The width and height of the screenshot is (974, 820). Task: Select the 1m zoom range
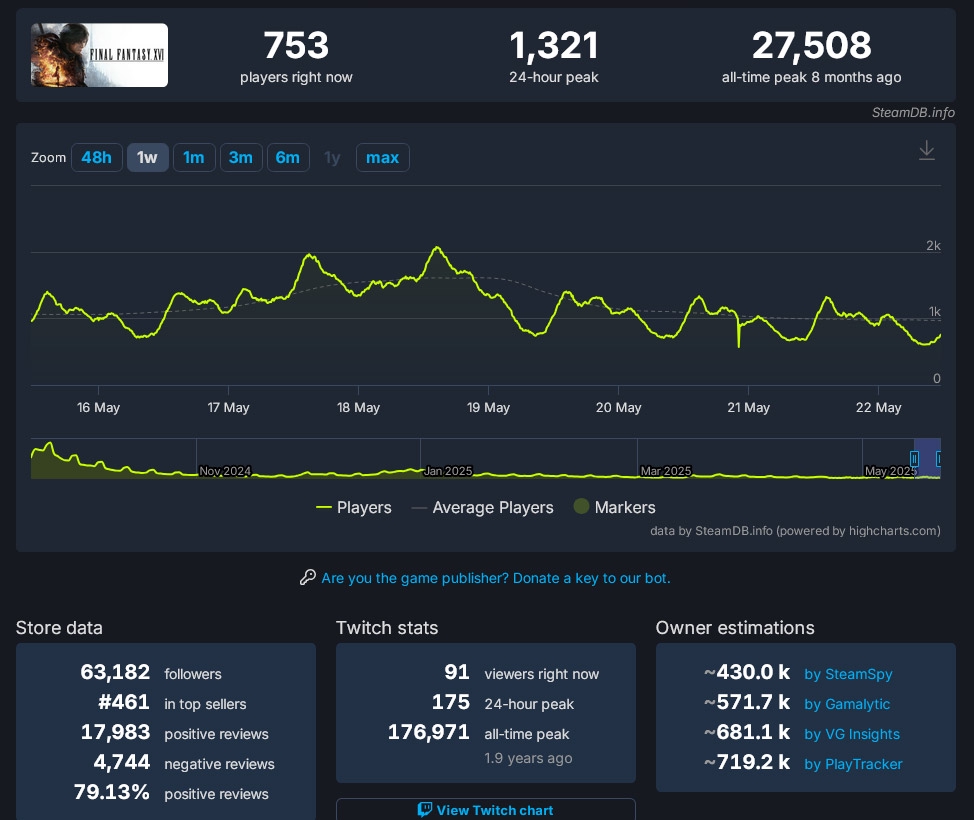pos(194,158)
